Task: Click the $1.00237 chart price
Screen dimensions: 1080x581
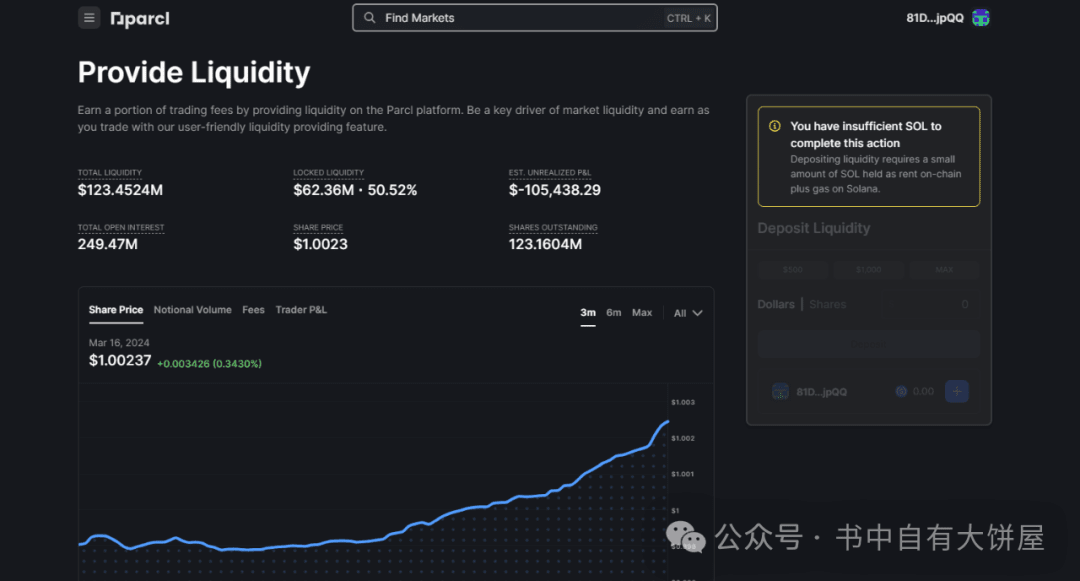Action: tap(120, 360)
